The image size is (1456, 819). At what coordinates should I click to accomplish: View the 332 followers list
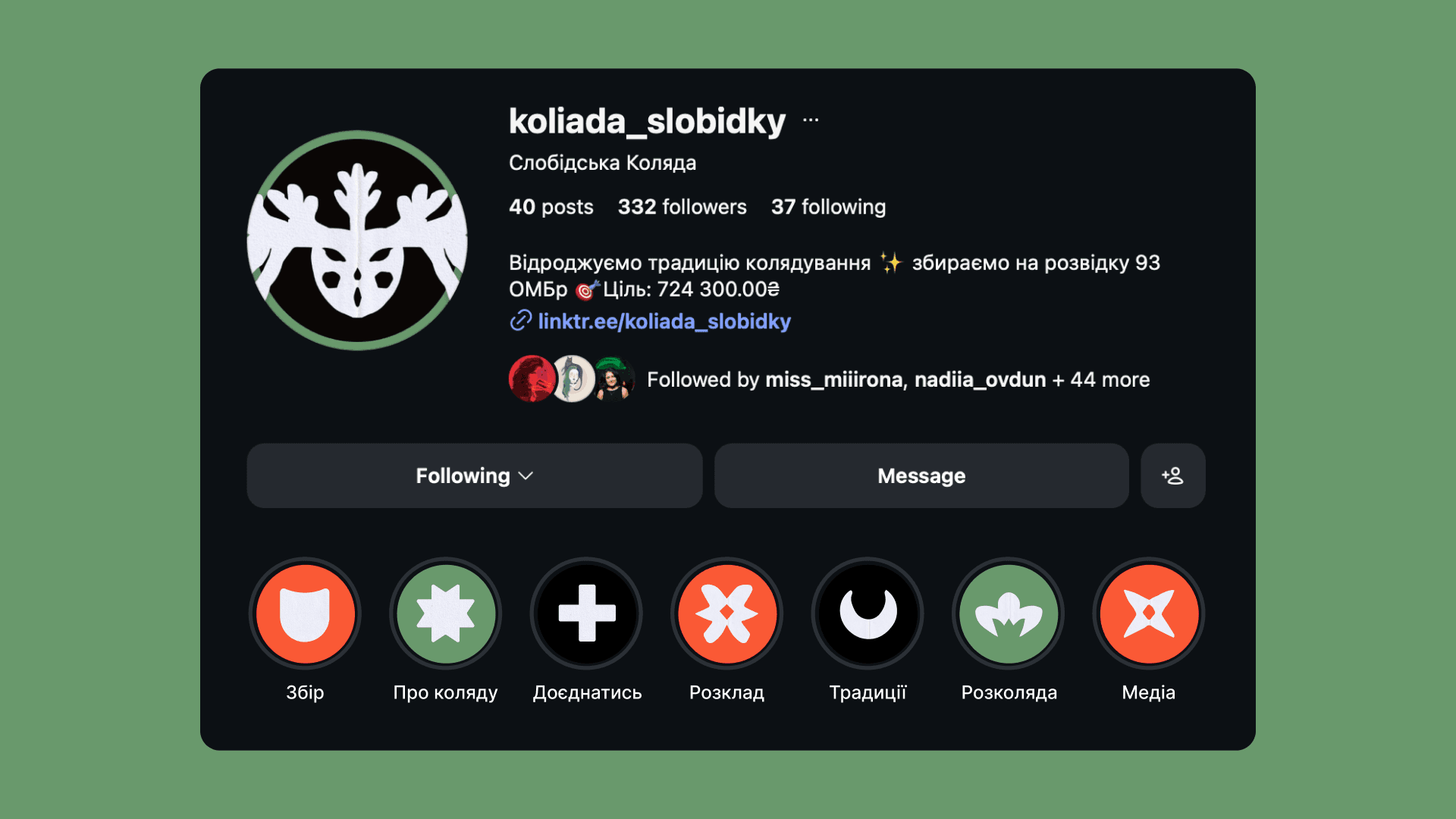click(x=682, y=207)
